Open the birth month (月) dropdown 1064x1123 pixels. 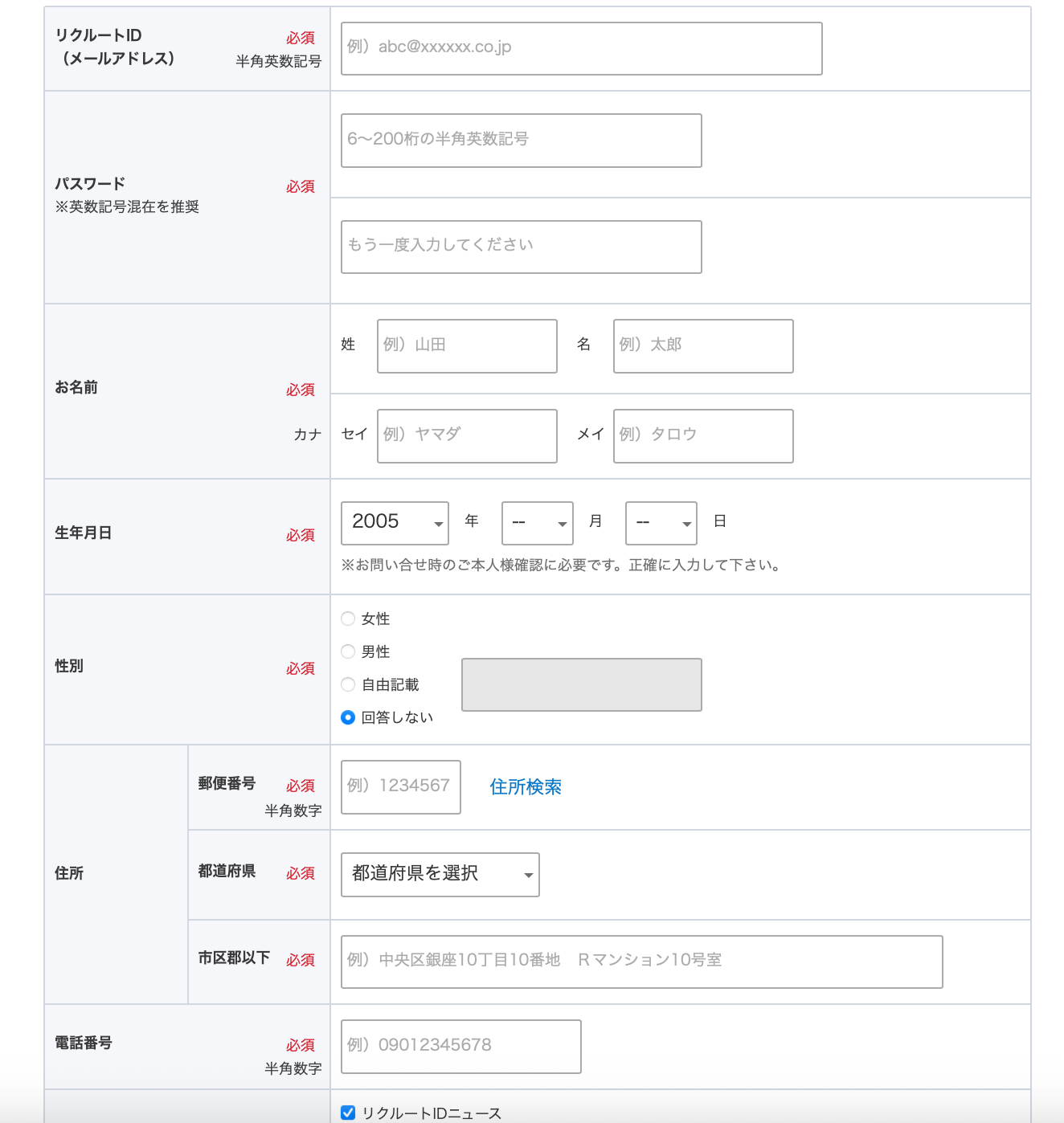pos(537,523)
